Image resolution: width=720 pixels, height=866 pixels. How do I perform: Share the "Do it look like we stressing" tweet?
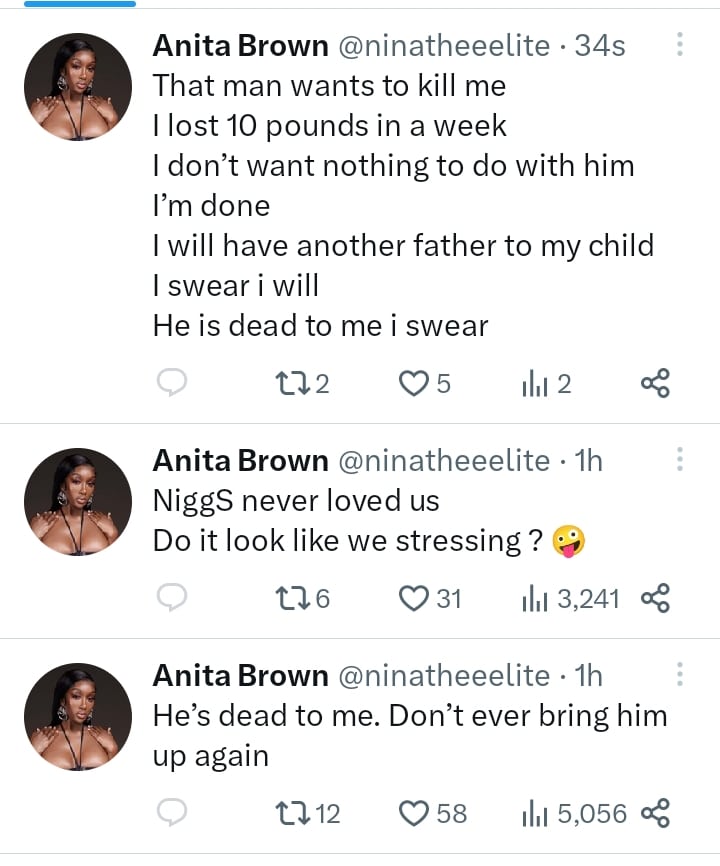[x=654, y=598]
